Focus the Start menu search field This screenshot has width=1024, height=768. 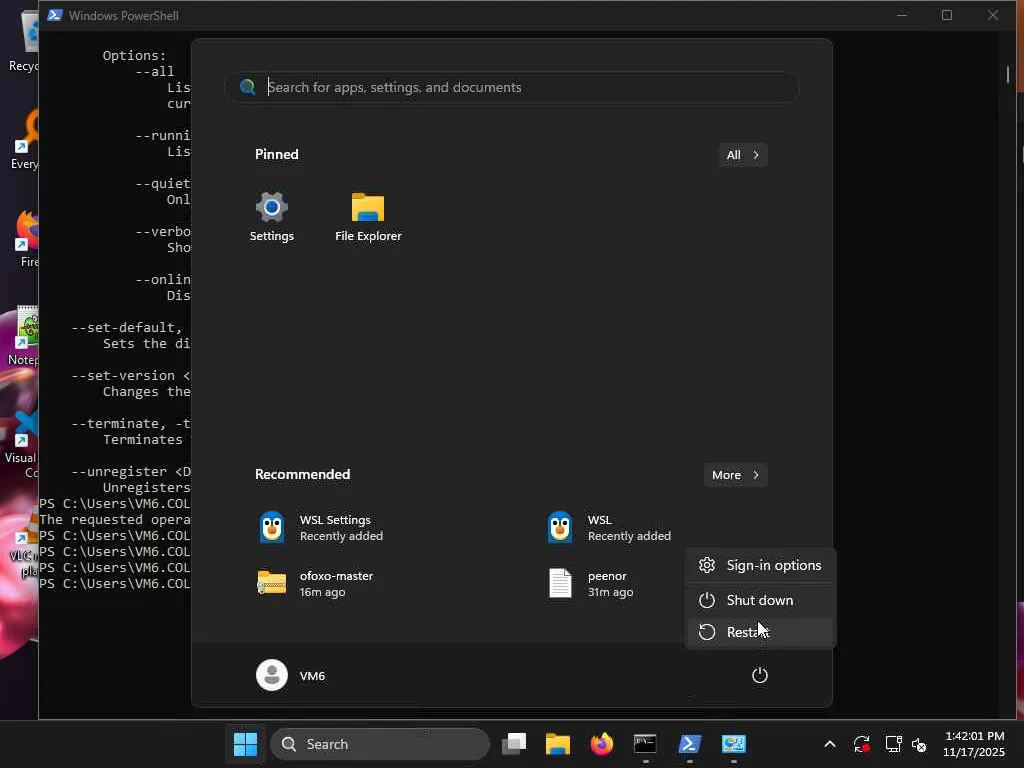tap(513, 87)
